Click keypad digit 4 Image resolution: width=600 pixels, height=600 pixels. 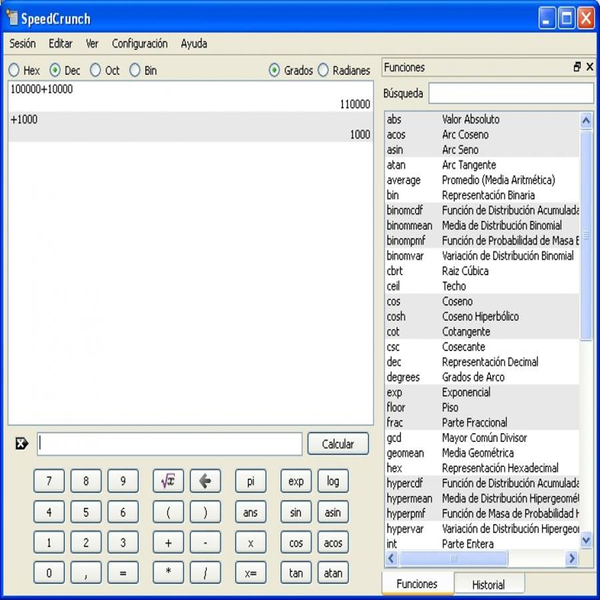(49, 512)
